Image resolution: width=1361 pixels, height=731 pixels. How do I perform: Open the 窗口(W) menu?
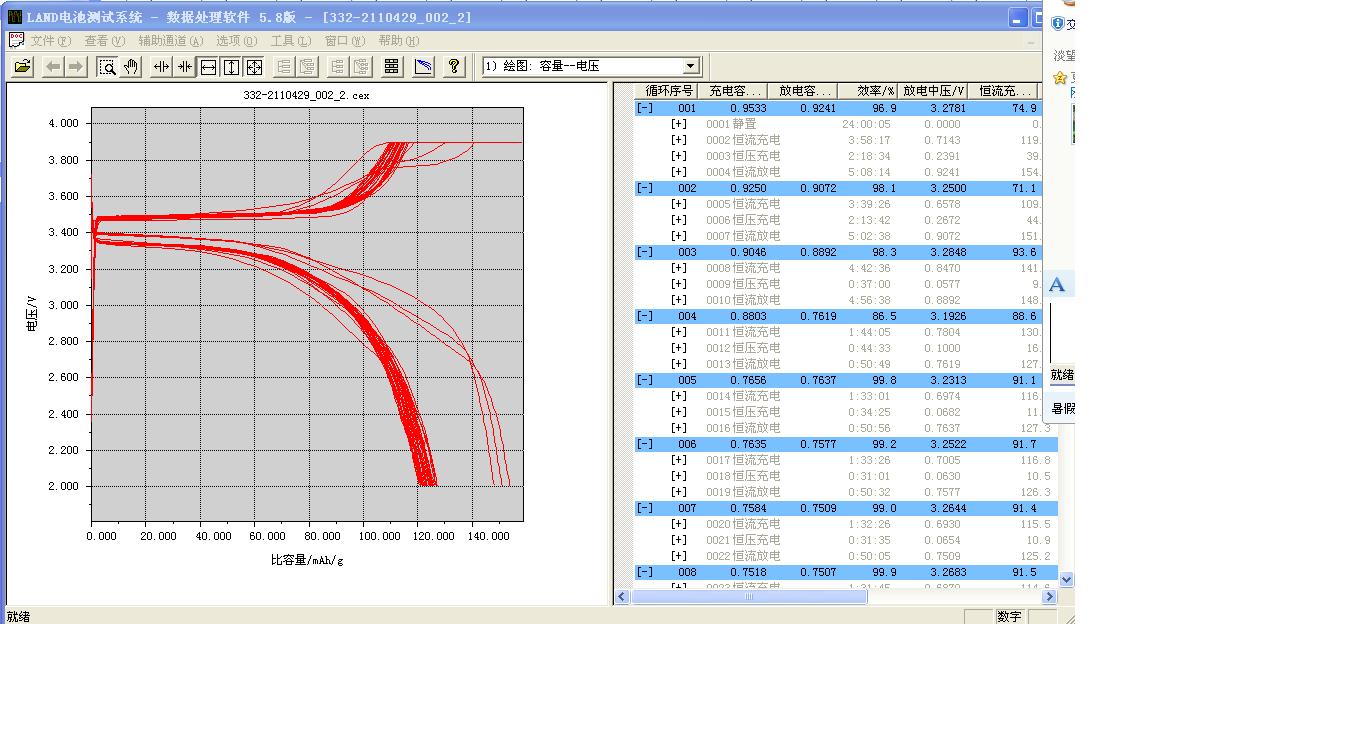coord(345,41)
